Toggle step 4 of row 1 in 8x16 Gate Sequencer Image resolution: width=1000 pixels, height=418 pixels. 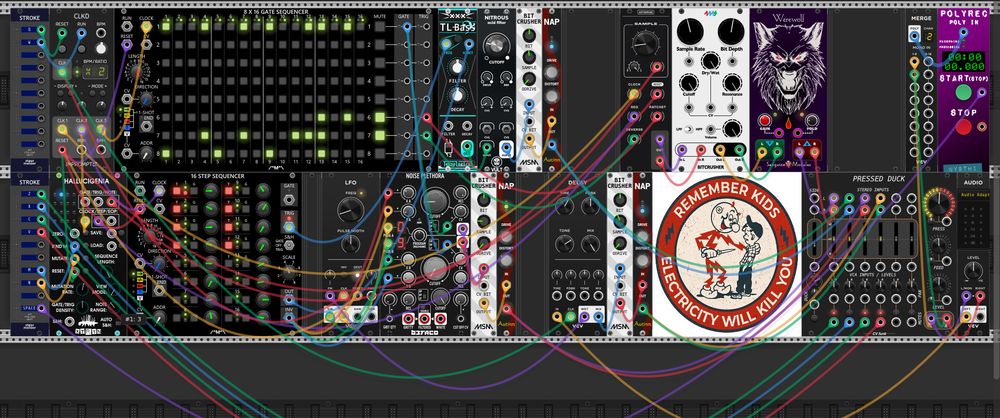tap(205, 27)
